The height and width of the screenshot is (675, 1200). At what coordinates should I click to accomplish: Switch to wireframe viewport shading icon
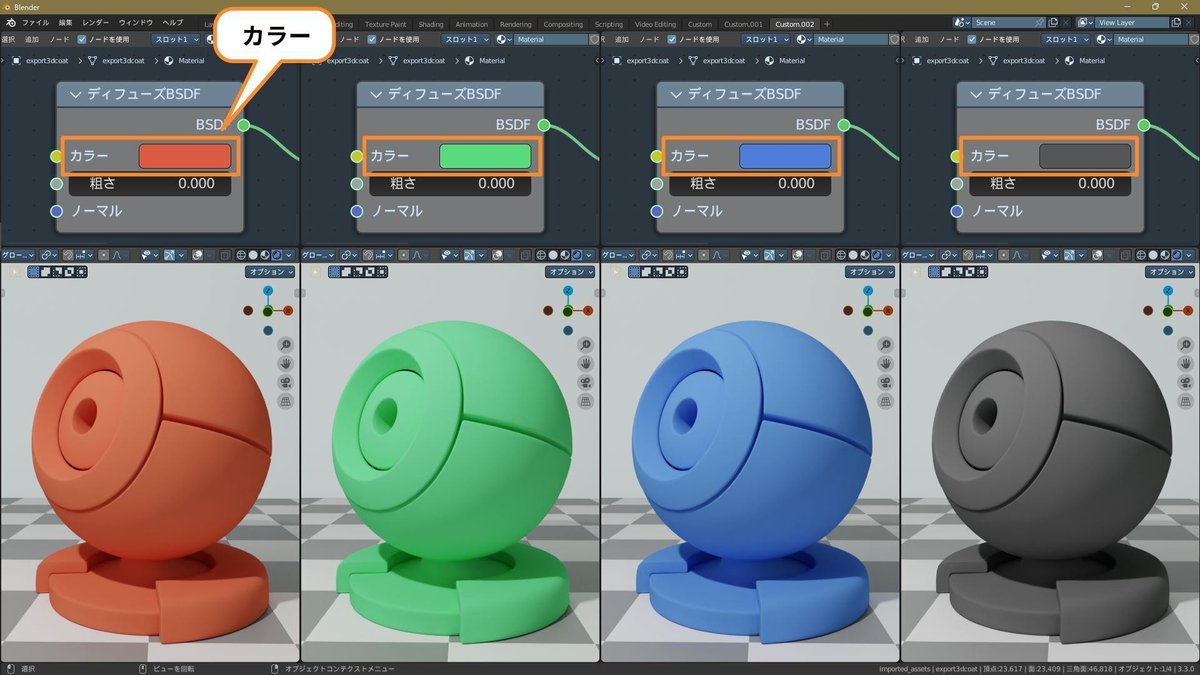[x=241, y=255]
